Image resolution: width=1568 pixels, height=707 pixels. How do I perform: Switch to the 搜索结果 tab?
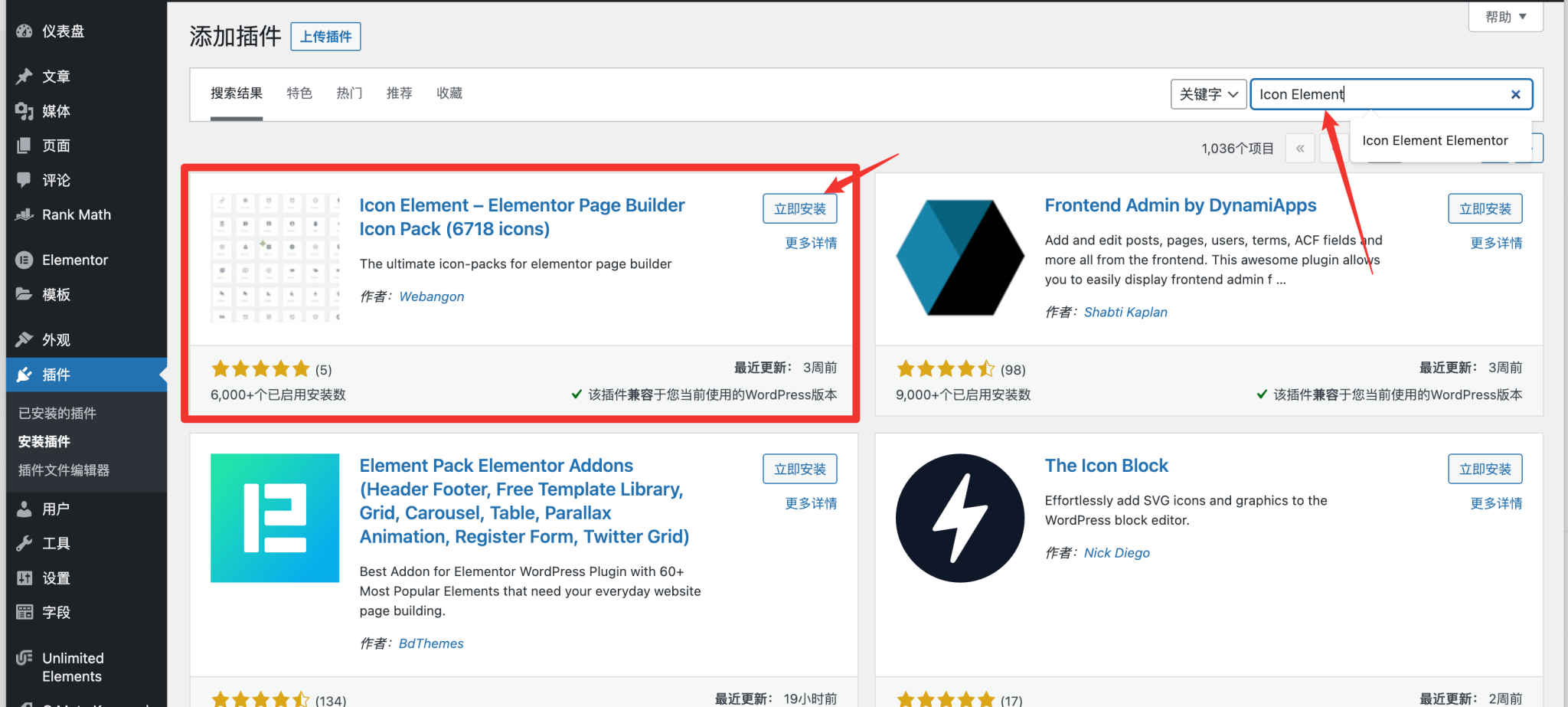[x=237, y=93]
